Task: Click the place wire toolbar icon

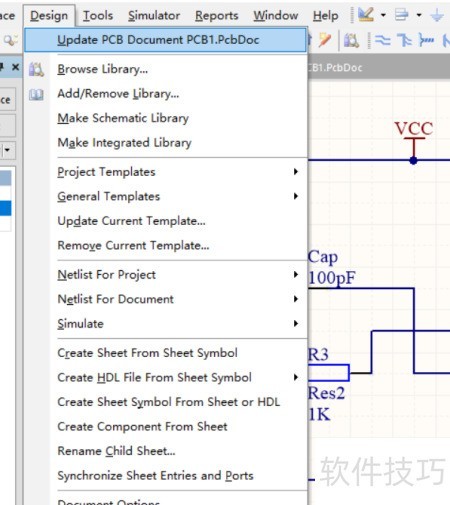Action: coord(382,40)
